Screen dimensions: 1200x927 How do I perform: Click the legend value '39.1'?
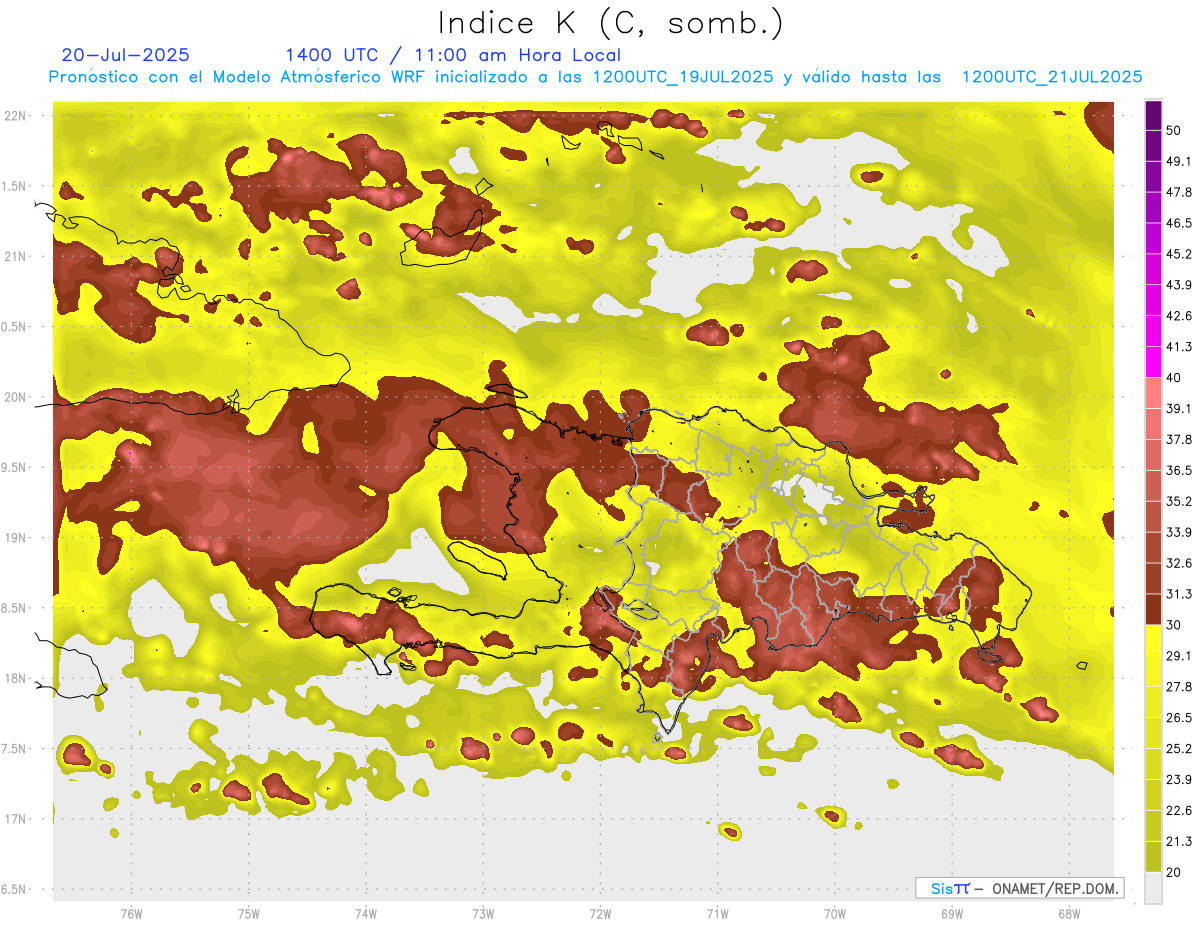point(1178,409)
